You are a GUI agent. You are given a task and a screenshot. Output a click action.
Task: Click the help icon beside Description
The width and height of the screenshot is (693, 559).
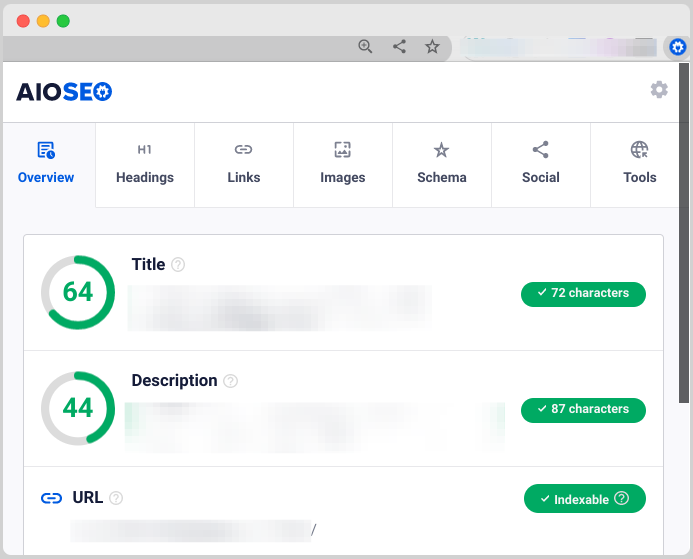click(230, 381)
